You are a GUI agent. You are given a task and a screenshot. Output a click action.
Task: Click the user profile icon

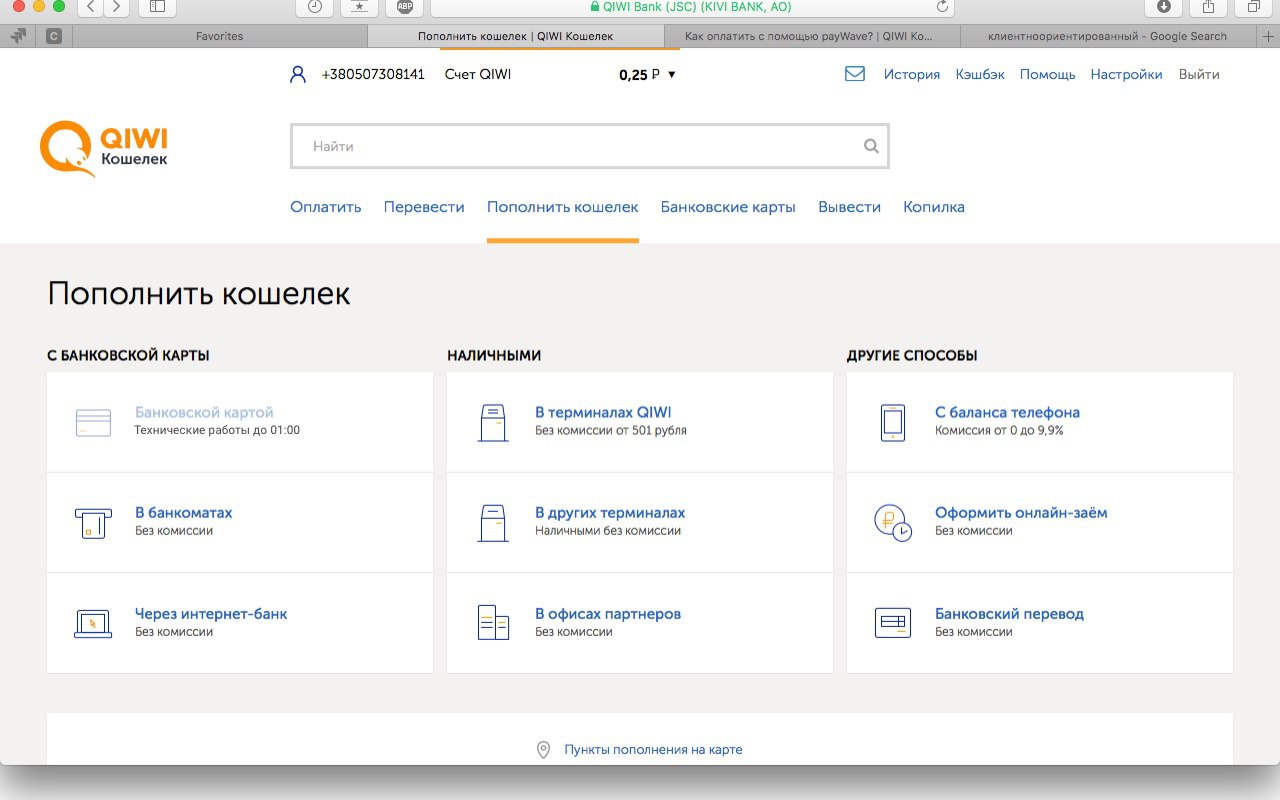[x=297, y=74]
